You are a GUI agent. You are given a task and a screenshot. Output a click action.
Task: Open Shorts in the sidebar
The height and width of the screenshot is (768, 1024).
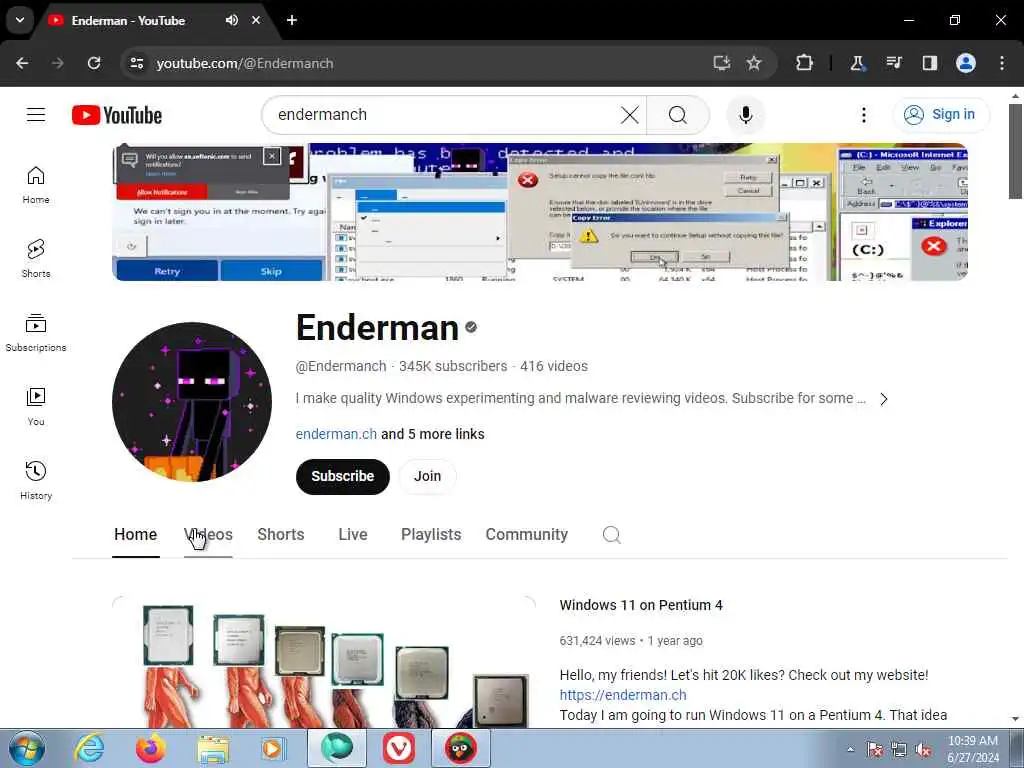click(x=36, y=259)
